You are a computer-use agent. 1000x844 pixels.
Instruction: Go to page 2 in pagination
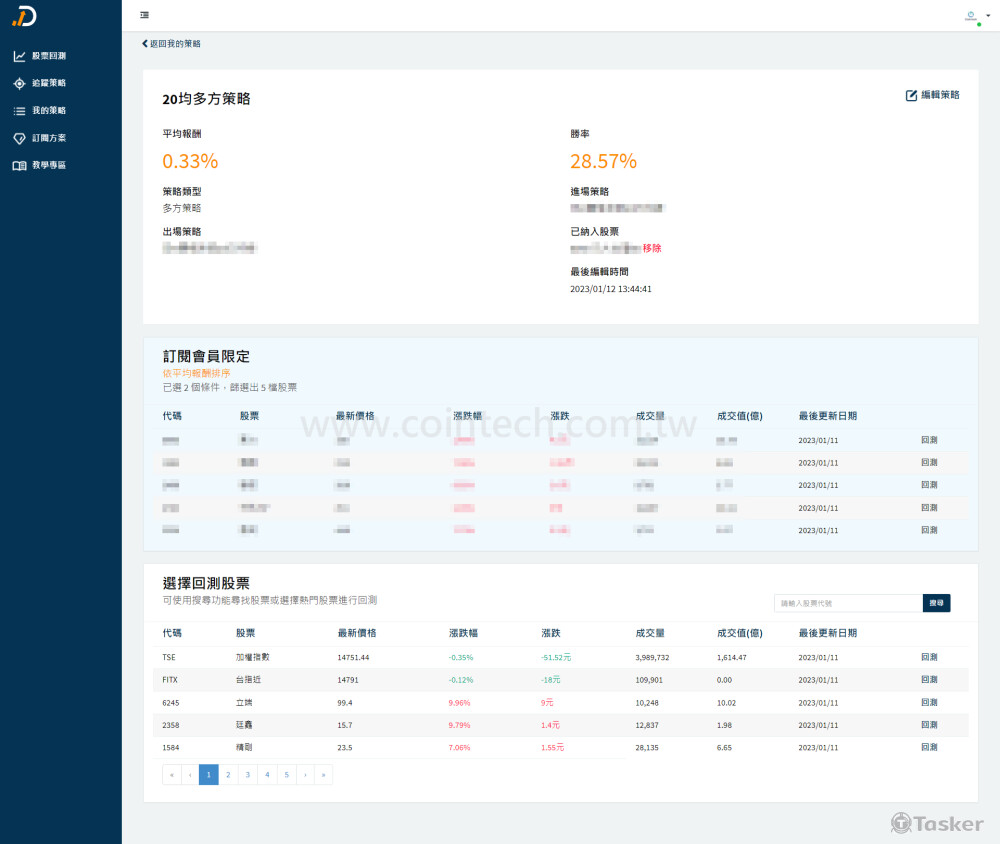pyautogui.click(x=228, y=774)
